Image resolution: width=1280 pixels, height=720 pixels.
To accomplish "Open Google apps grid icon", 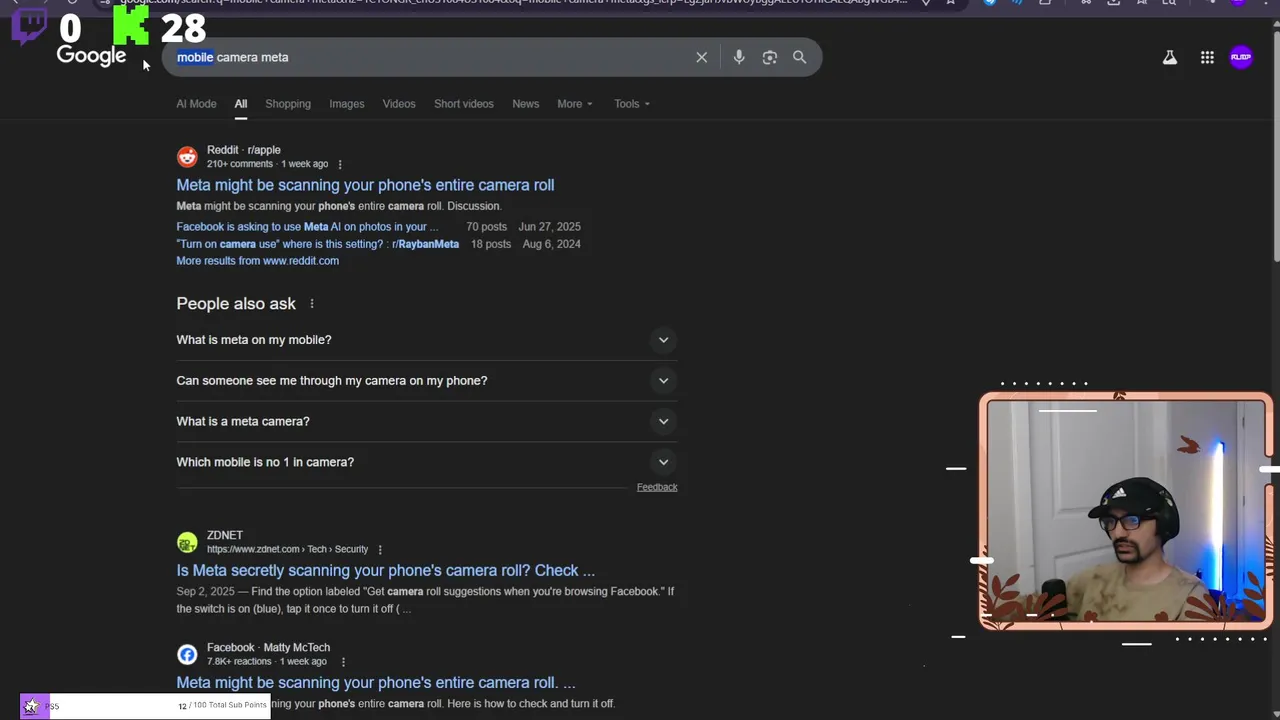I will click(x=1207, y=58).
